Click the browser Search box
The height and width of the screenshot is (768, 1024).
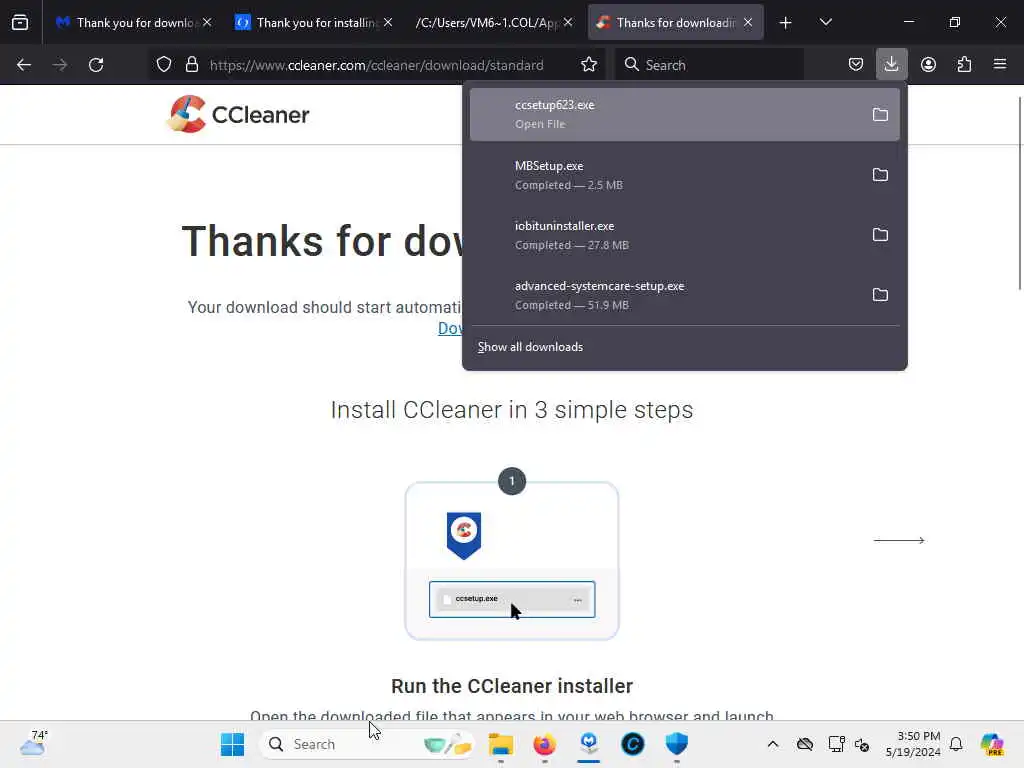point(710,65)
